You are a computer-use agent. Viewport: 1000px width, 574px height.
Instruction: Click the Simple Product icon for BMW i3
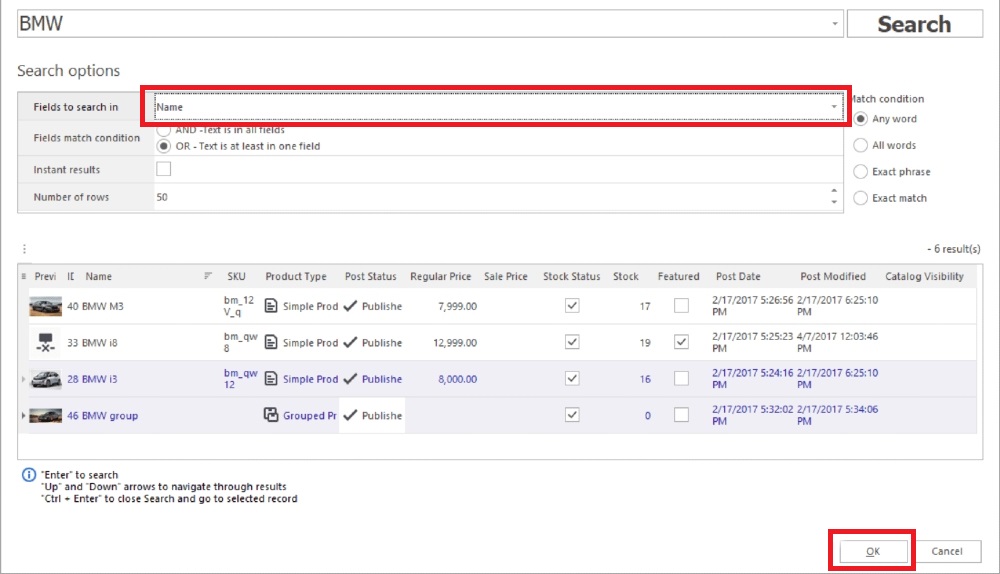point(271,379)
